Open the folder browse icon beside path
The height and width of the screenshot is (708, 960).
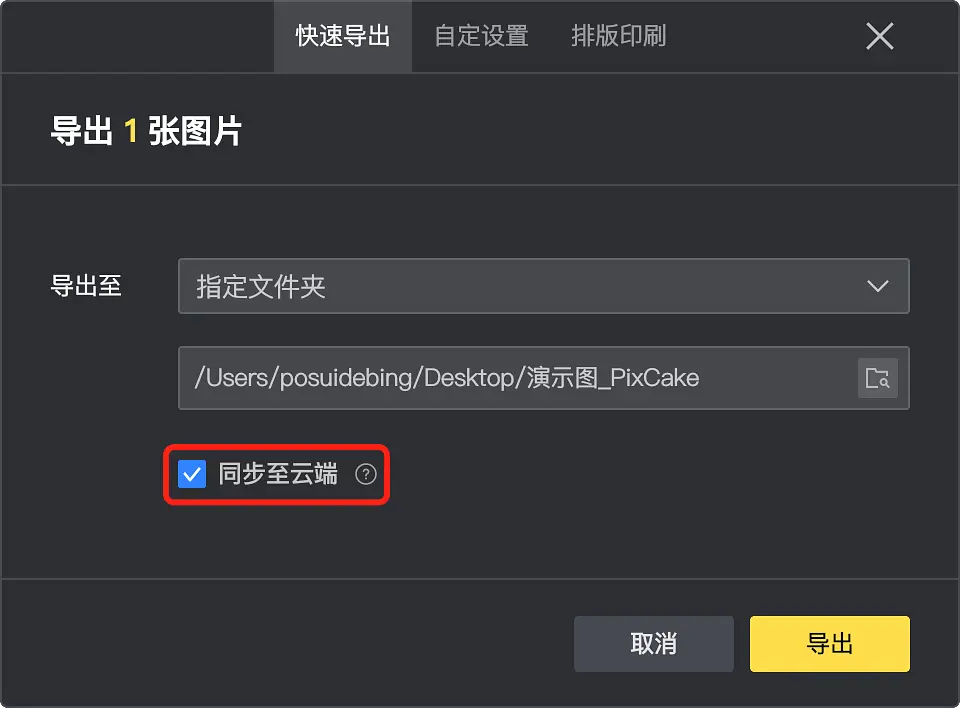point(877,378)
